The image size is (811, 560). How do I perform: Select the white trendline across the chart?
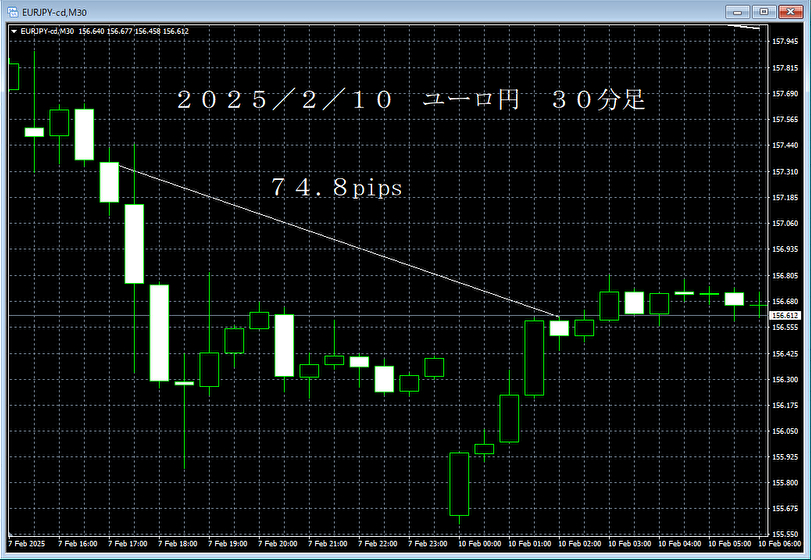pos(339,240)
